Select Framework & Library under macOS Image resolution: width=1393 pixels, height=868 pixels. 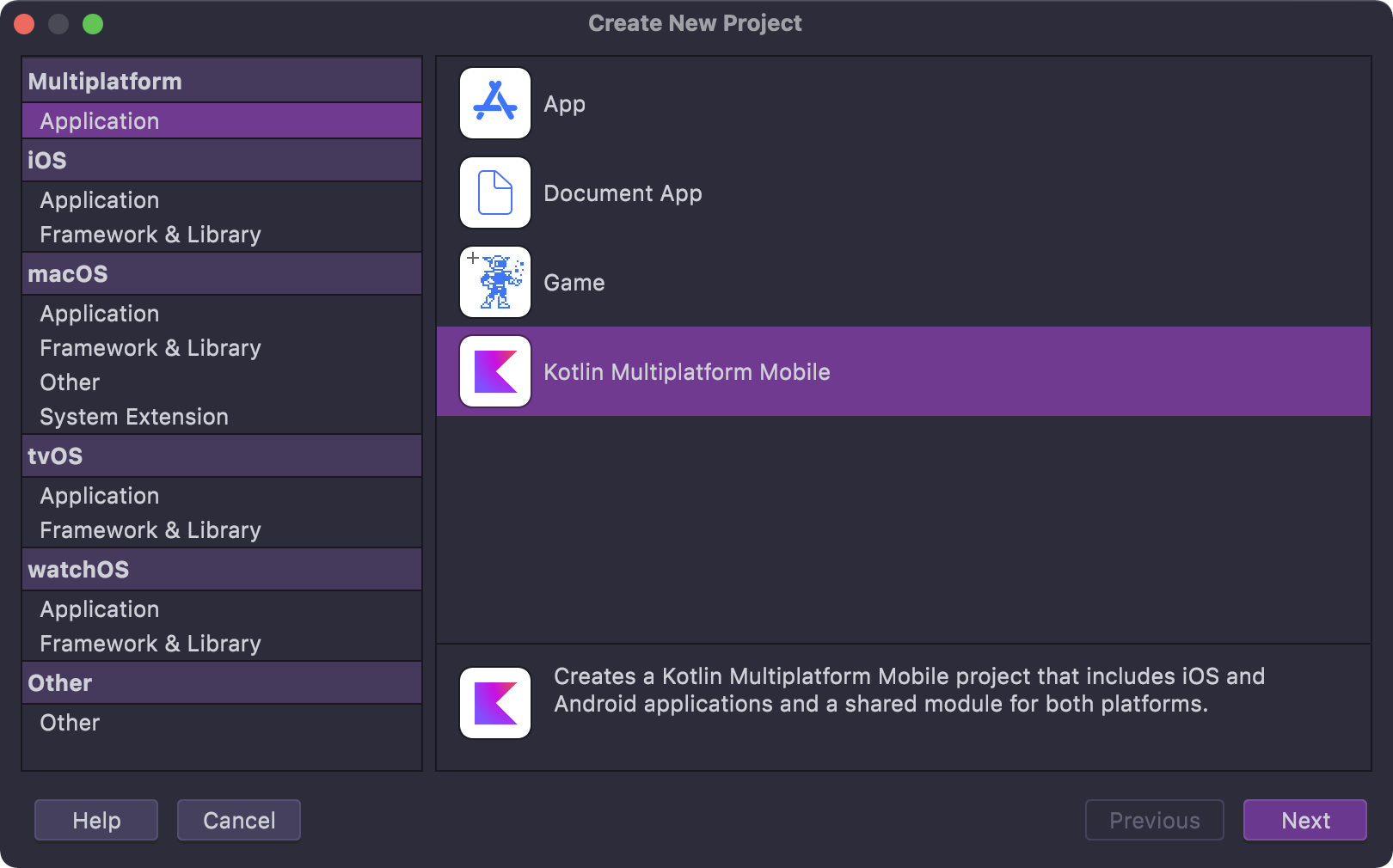(222, 348)
